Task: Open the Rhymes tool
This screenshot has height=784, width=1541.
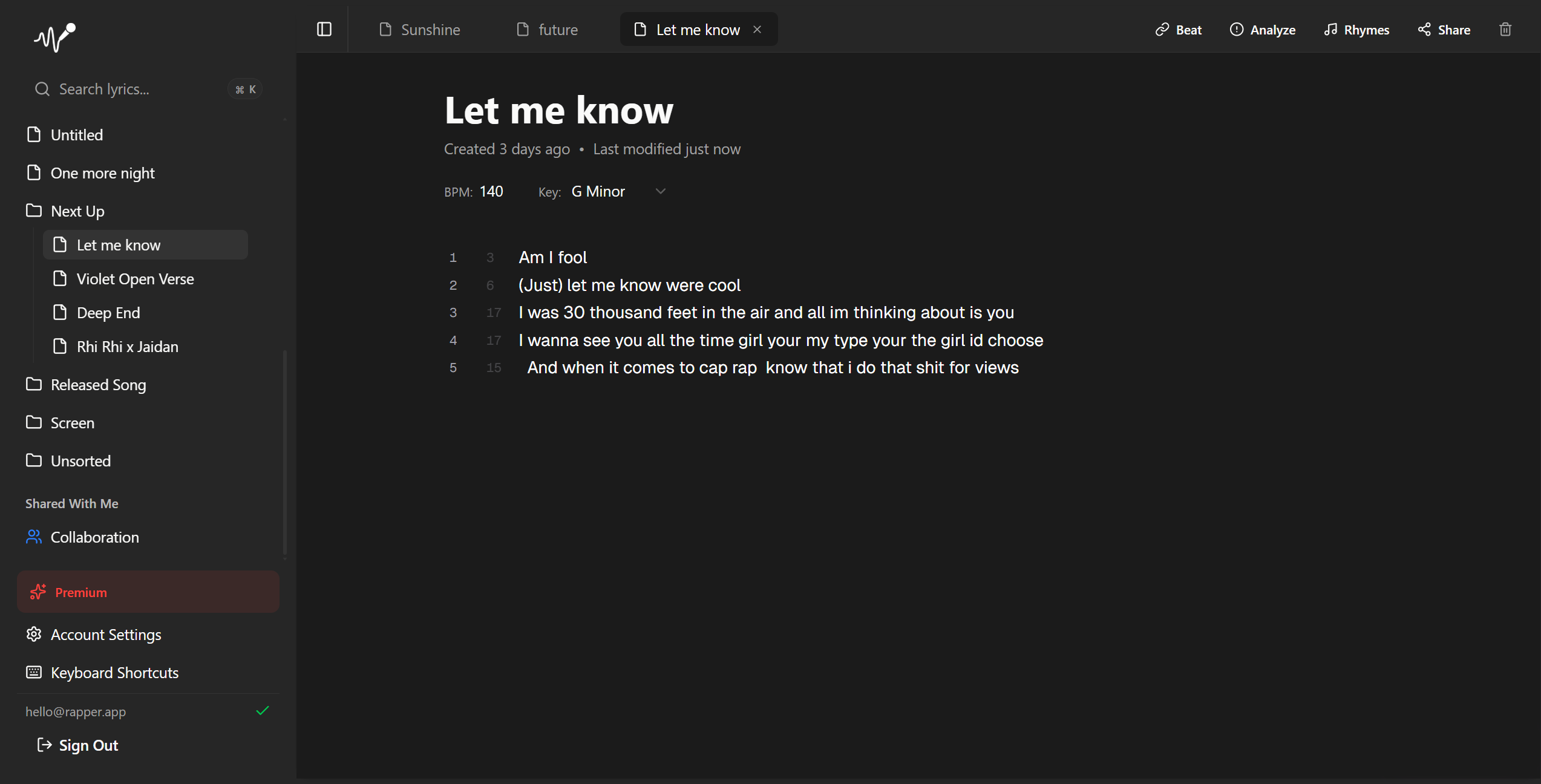Action: coord(1356,29)
